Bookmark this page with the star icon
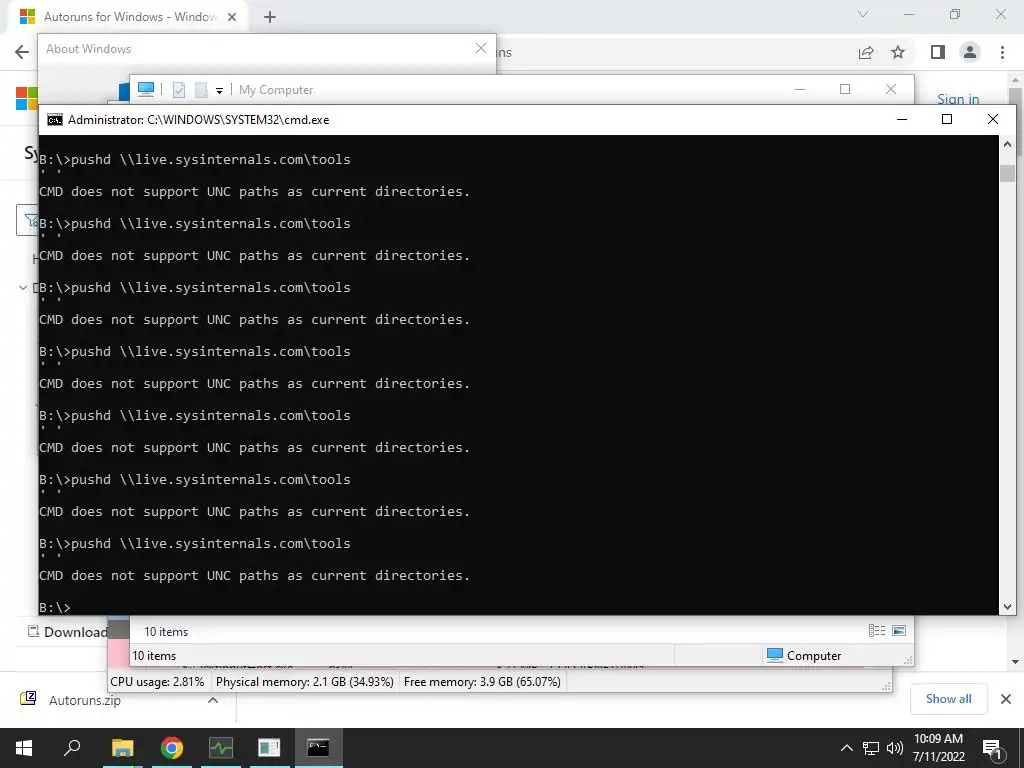This screenshot has width=1024, height=768. (898, 52)
